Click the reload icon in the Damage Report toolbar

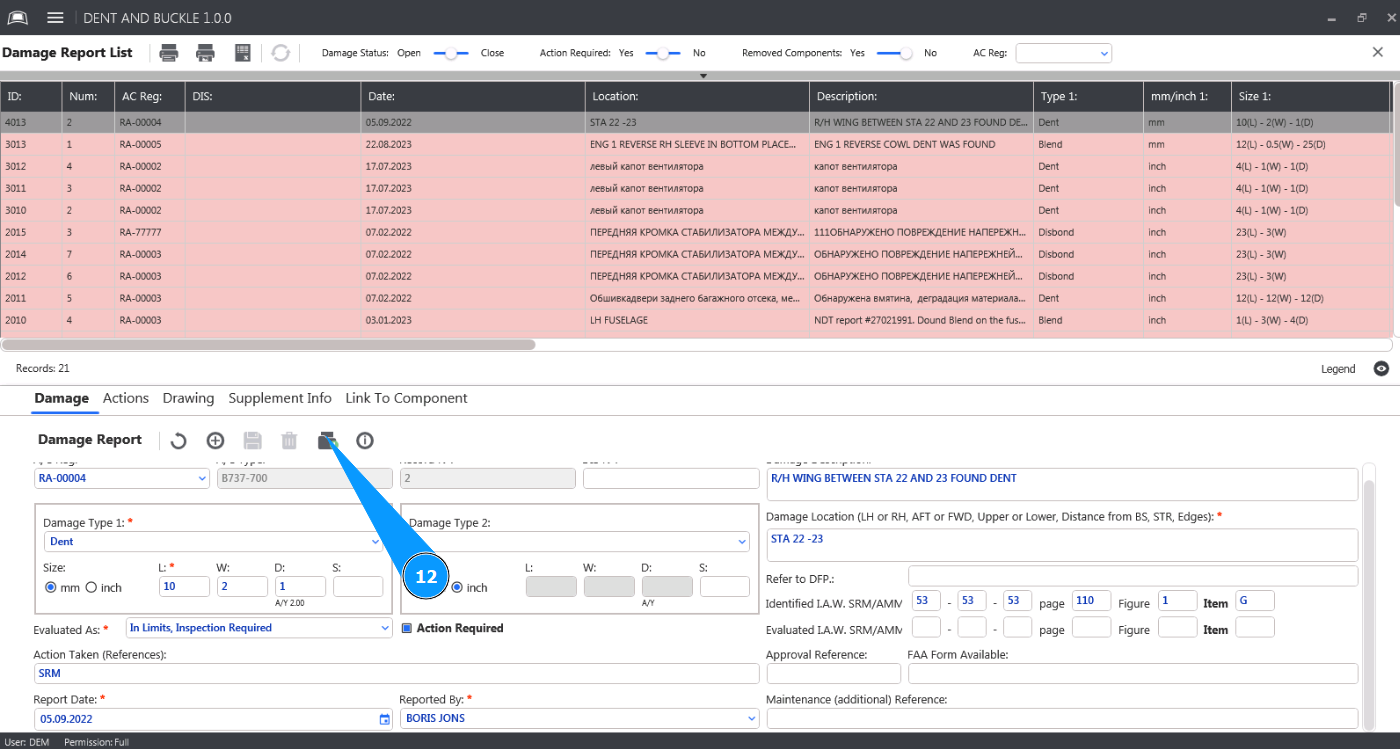pos(178,441)
